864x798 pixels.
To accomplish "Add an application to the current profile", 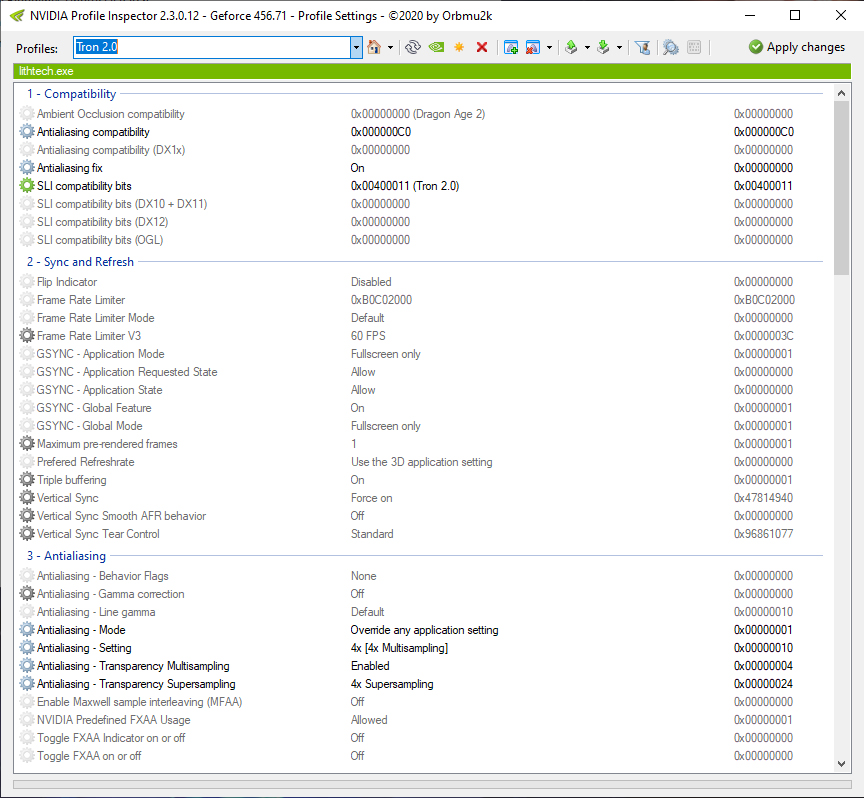I will click(x=511, y=47).
